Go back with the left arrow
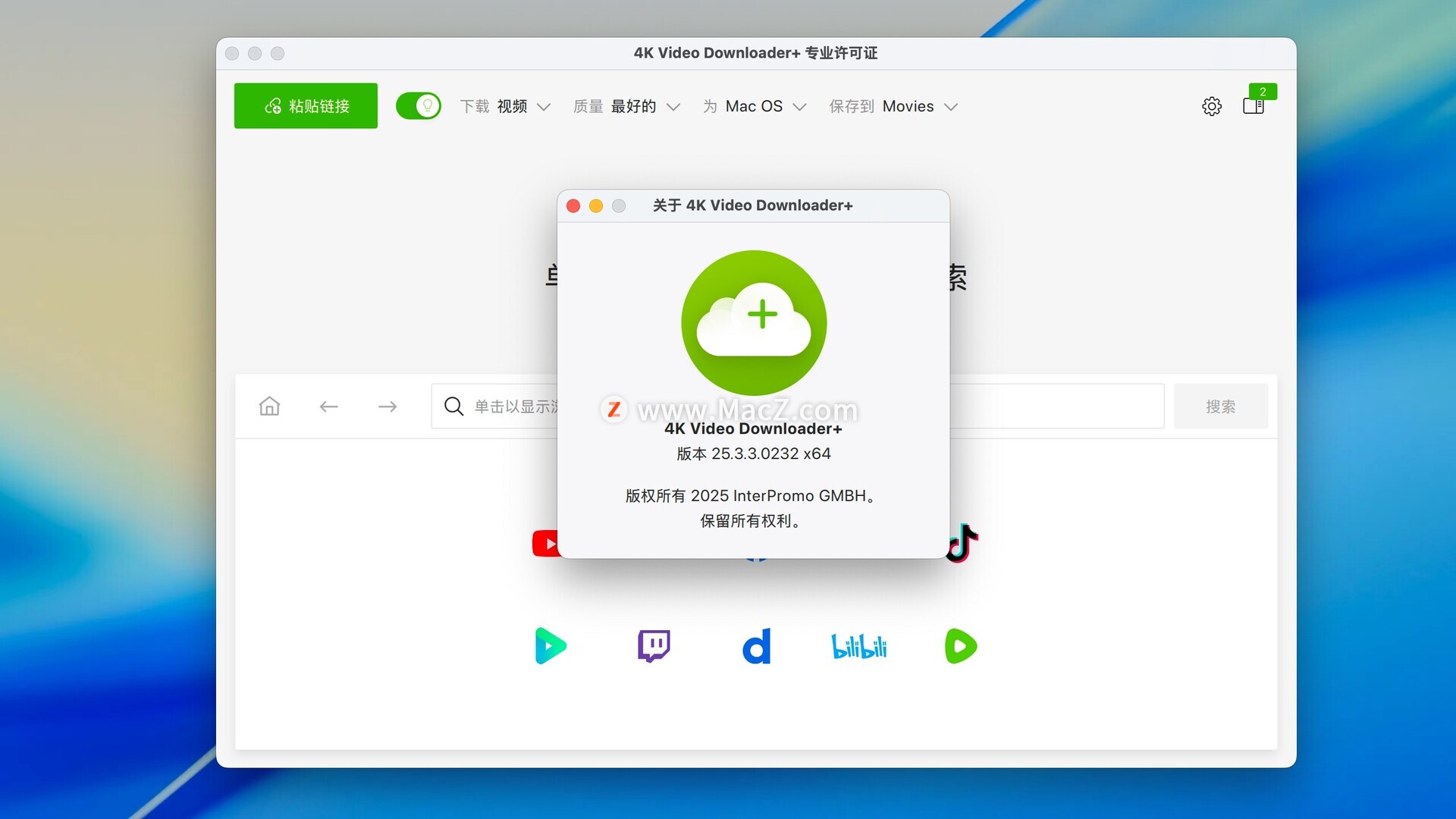 328,406
